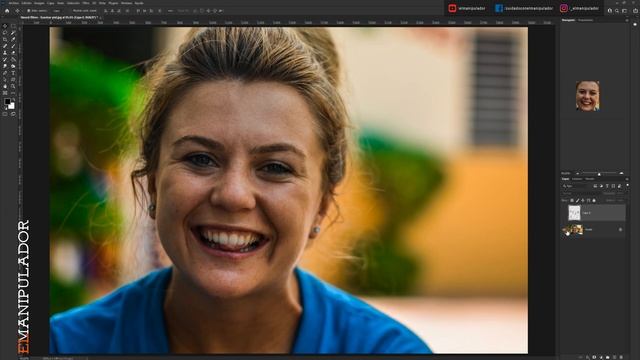Image resolution: width=640 pixels, height=360 pixels.
Task: Select the Eyedropper tool
Action: (x=13, y=39)
